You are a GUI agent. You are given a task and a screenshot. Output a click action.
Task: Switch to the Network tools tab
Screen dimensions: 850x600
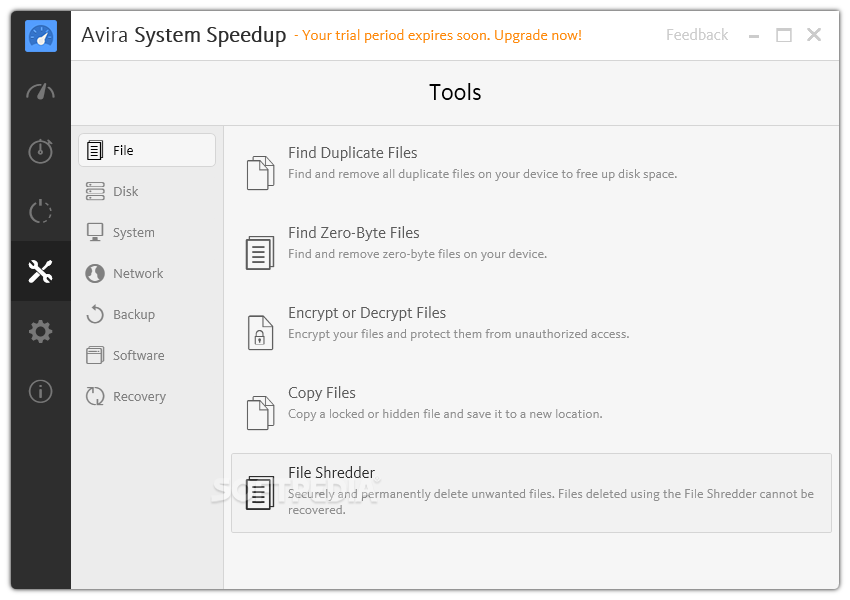tap(146, 273)
